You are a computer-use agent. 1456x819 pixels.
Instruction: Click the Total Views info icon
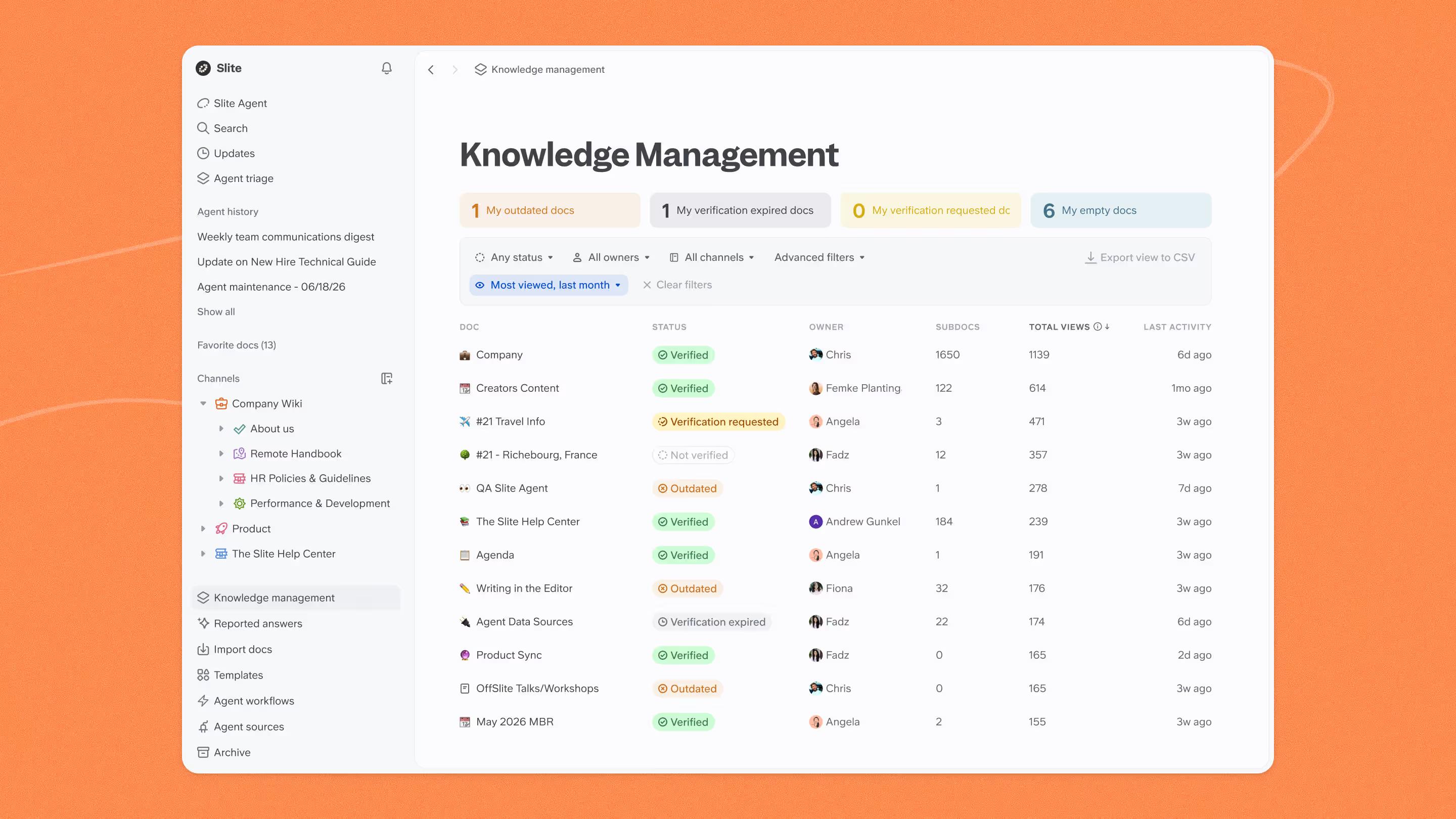[1098, 327]
